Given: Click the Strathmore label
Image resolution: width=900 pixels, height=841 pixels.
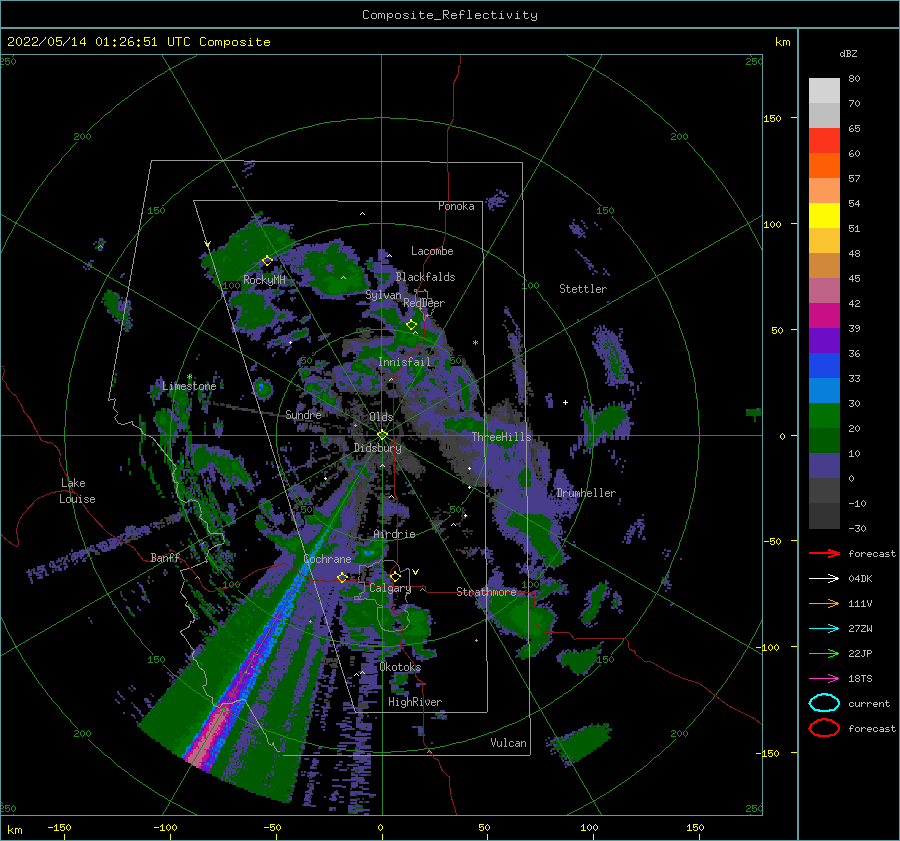Looking at the screenshot, I should (486, 592).
